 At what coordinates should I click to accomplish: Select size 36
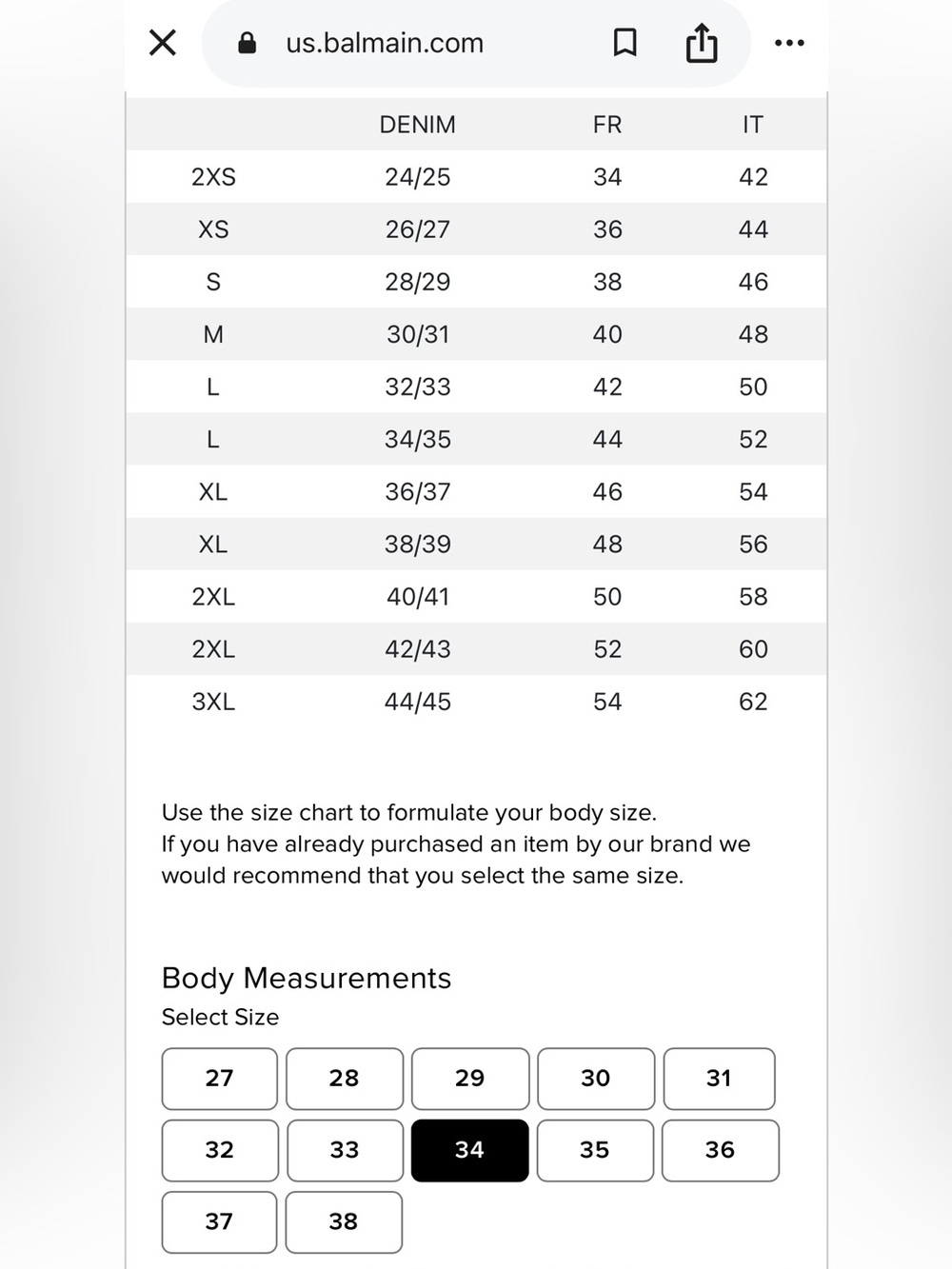(720, 1150)
